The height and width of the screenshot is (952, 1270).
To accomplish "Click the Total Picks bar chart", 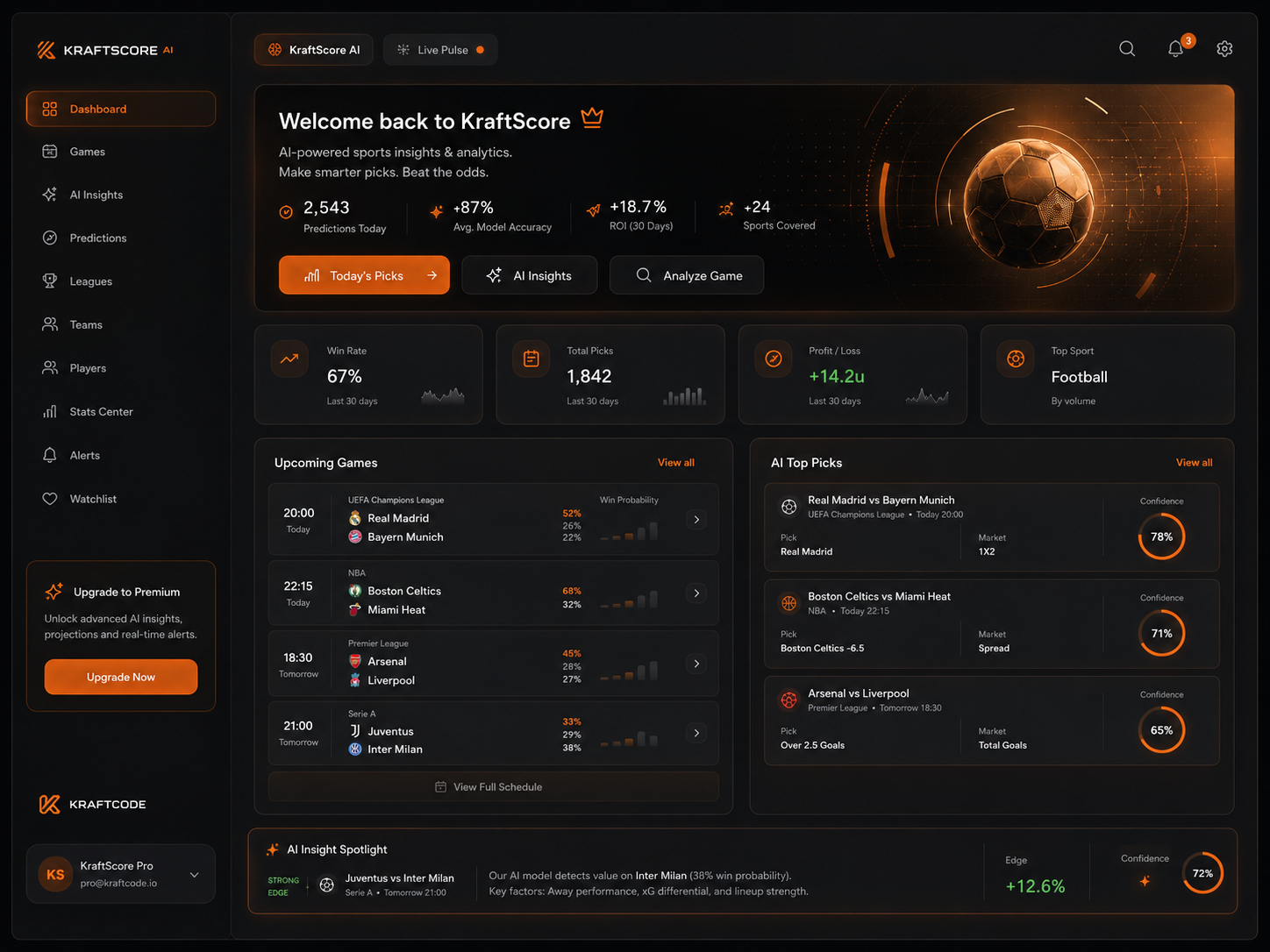I will (685, 396).
